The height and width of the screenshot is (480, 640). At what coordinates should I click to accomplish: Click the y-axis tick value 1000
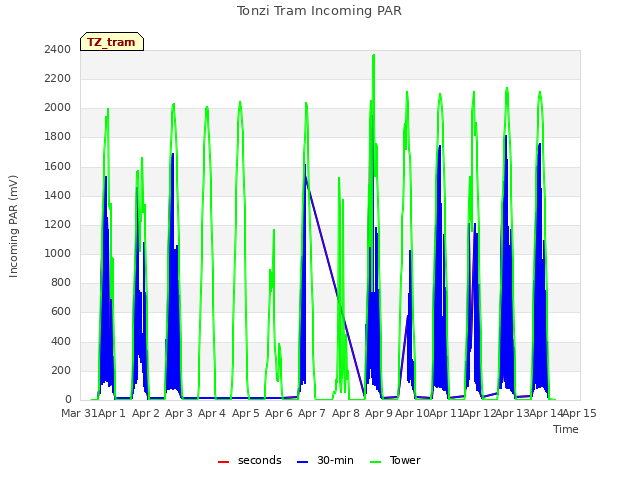pos(58,253)
